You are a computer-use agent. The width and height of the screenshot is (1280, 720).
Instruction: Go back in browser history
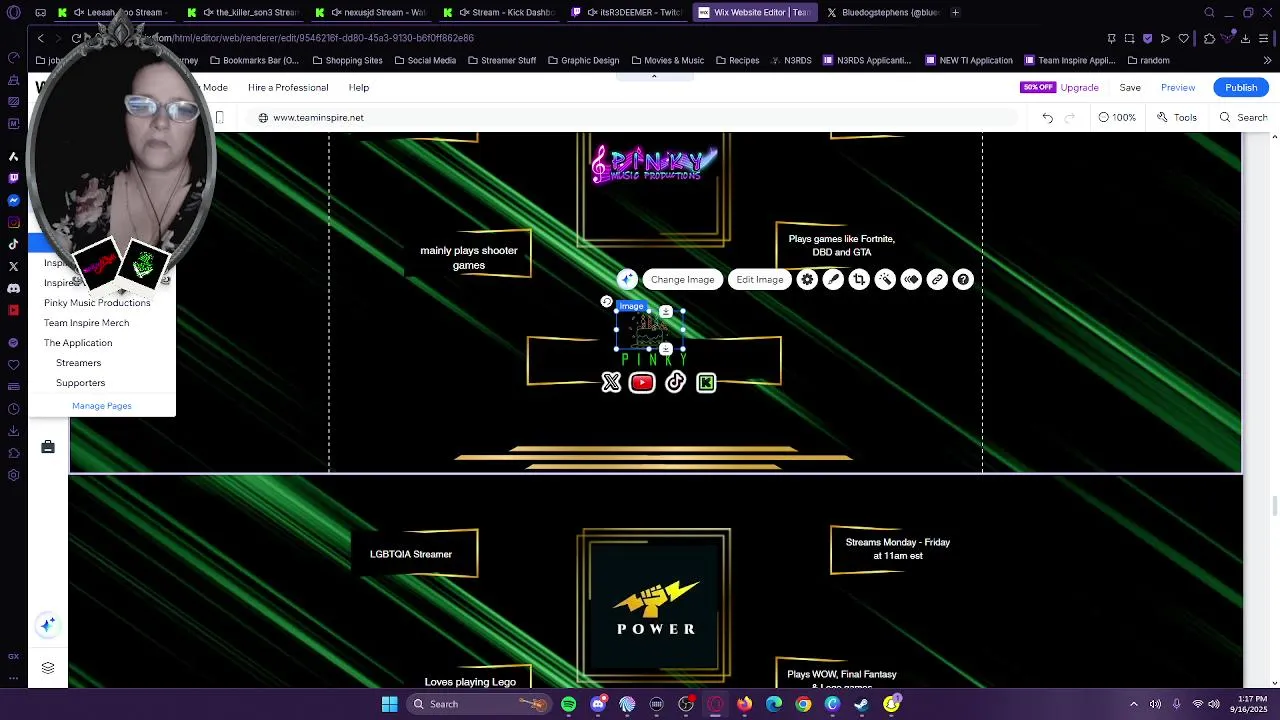pos(40,38)
